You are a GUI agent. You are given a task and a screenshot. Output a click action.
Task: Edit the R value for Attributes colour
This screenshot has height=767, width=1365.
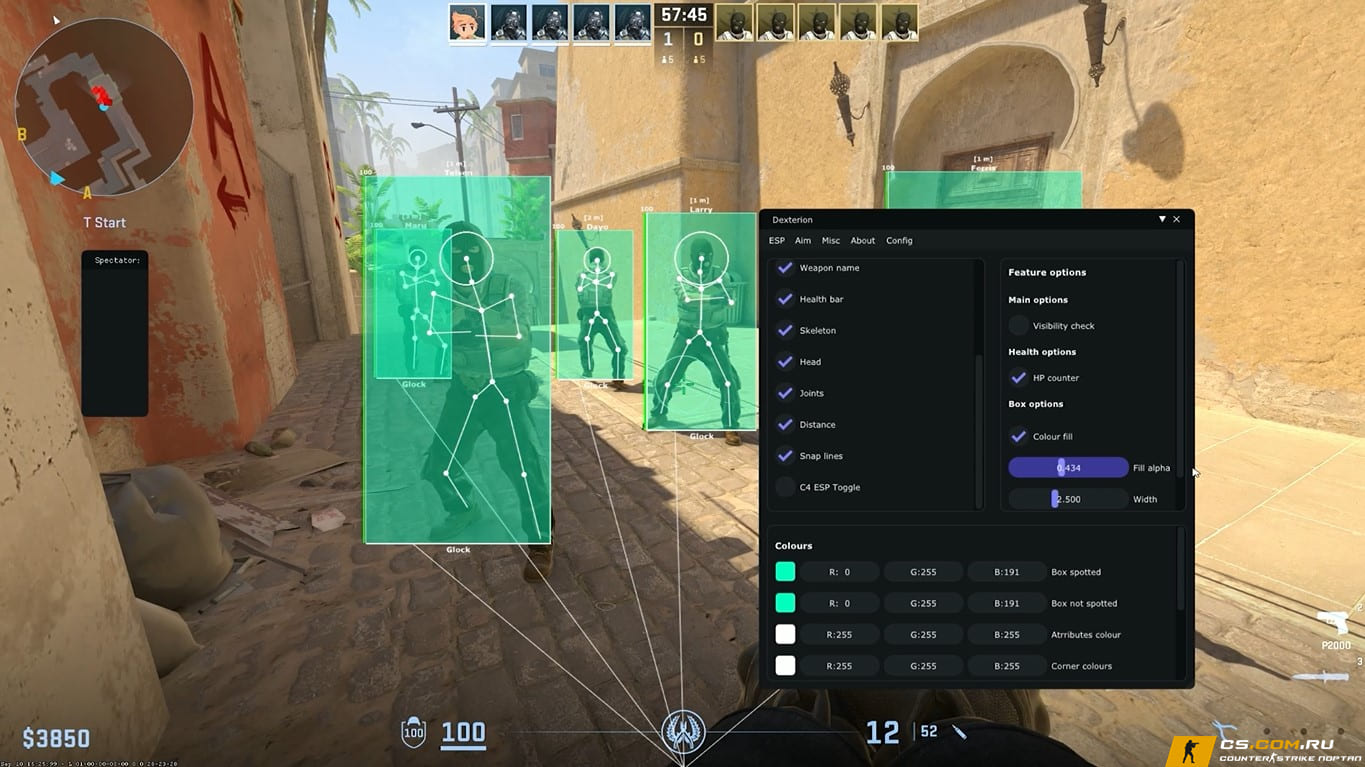(840, 635)
